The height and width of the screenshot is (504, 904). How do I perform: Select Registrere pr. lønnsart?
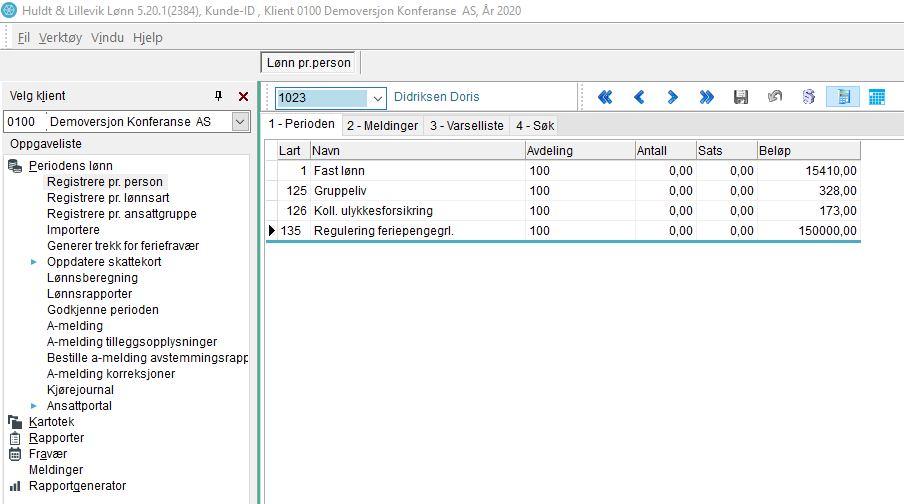click(x=108, y=198)
